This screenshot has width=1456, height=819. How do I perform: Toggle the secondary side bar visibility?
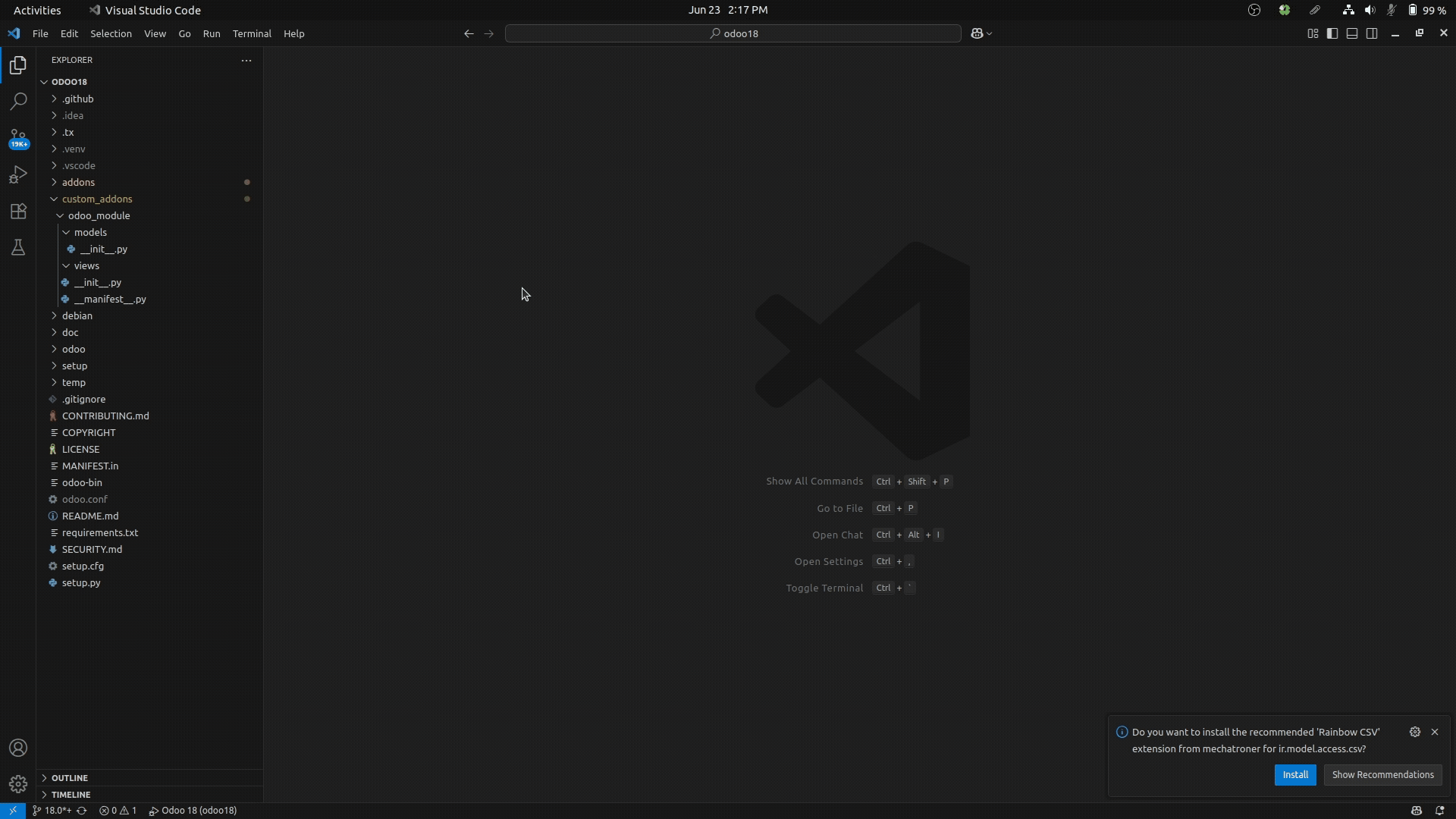click(1372, 33)
